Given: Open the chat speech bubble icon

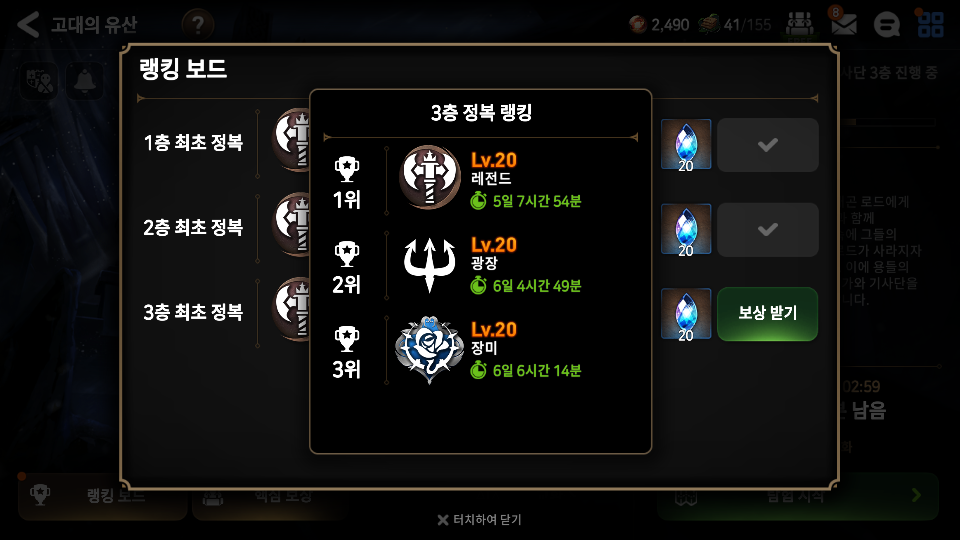Looking at the screenshot, I should pyautogui.click(x=886, y=24).
